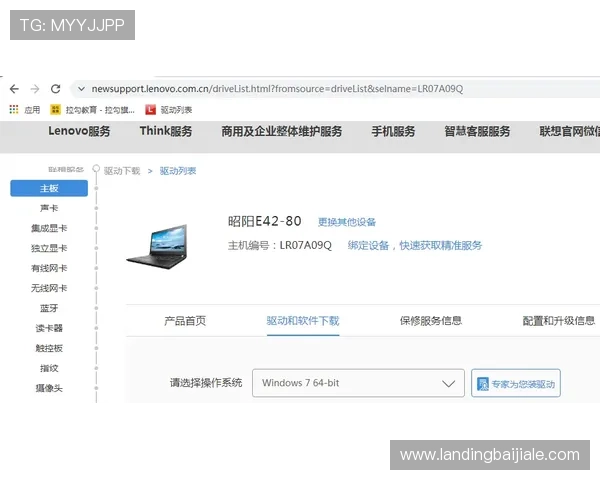600x480 pixels.
Task: Select 有线网卡 category in sidebar
Action: 49,268
